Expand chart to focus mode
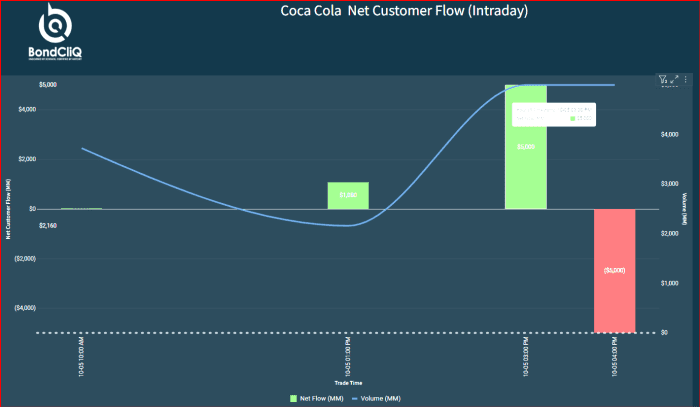The image size is (700, 407). point(675,79)
